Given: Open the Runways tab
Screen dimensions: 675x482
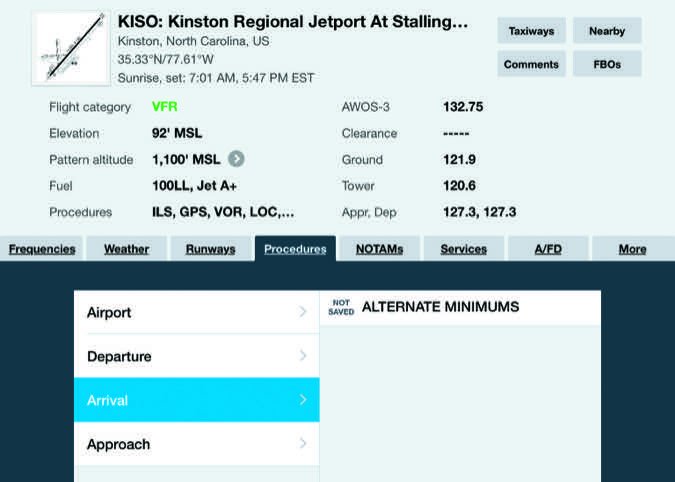Looking at the screenshot, I should 210,249.
